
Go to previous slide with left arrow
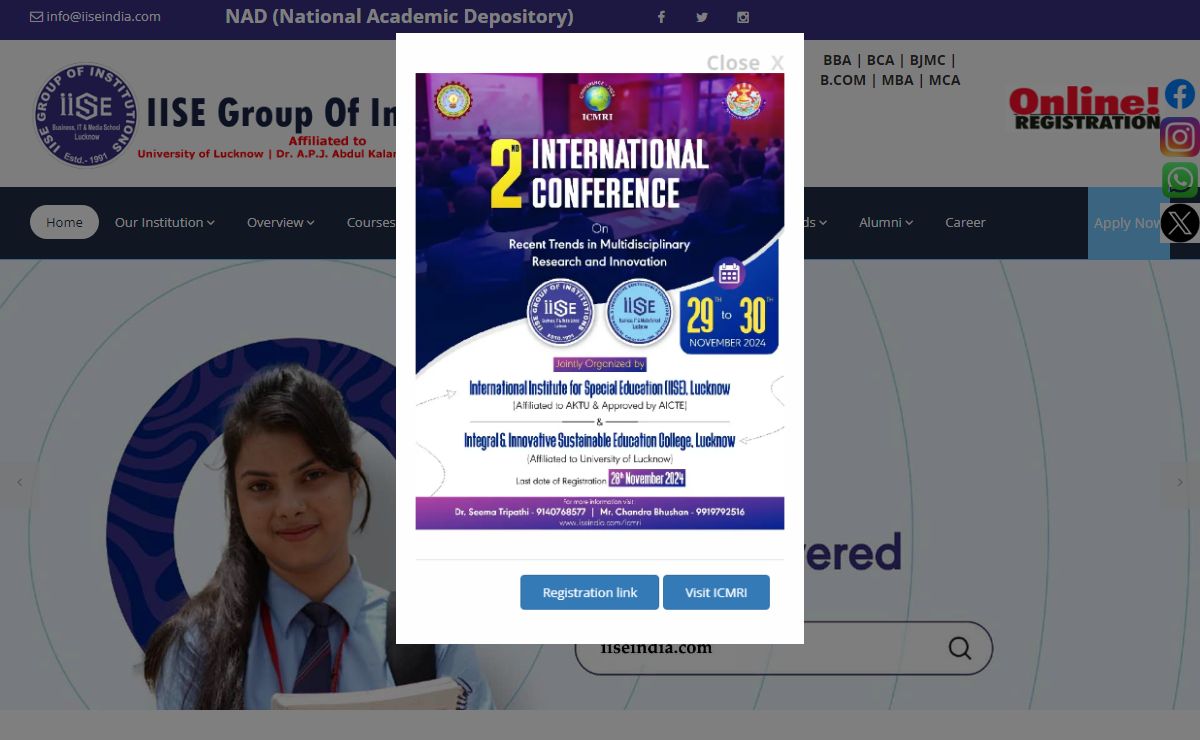pos(19,482)
